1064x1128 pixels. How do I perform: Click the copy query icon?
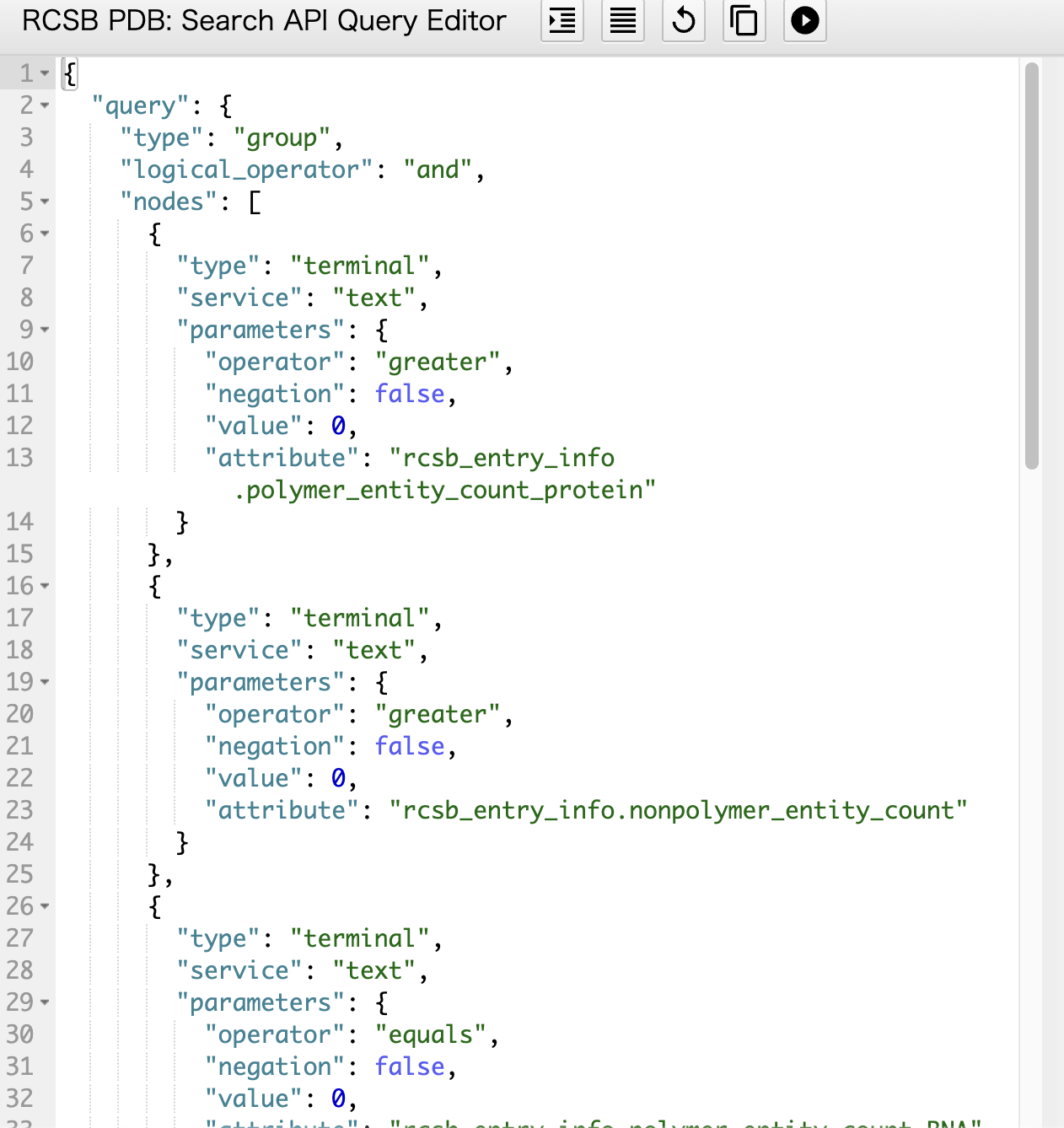744,20
